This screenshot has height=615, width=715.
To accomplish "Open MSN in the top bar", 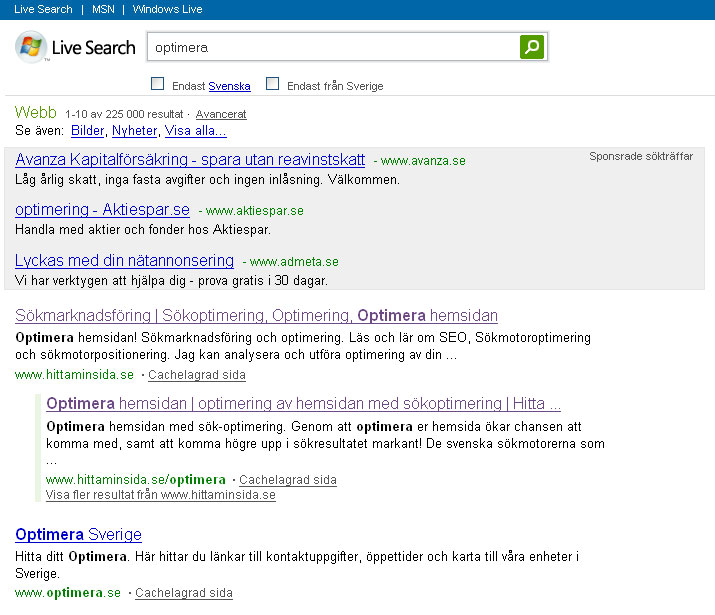I will tap(103, 9).
